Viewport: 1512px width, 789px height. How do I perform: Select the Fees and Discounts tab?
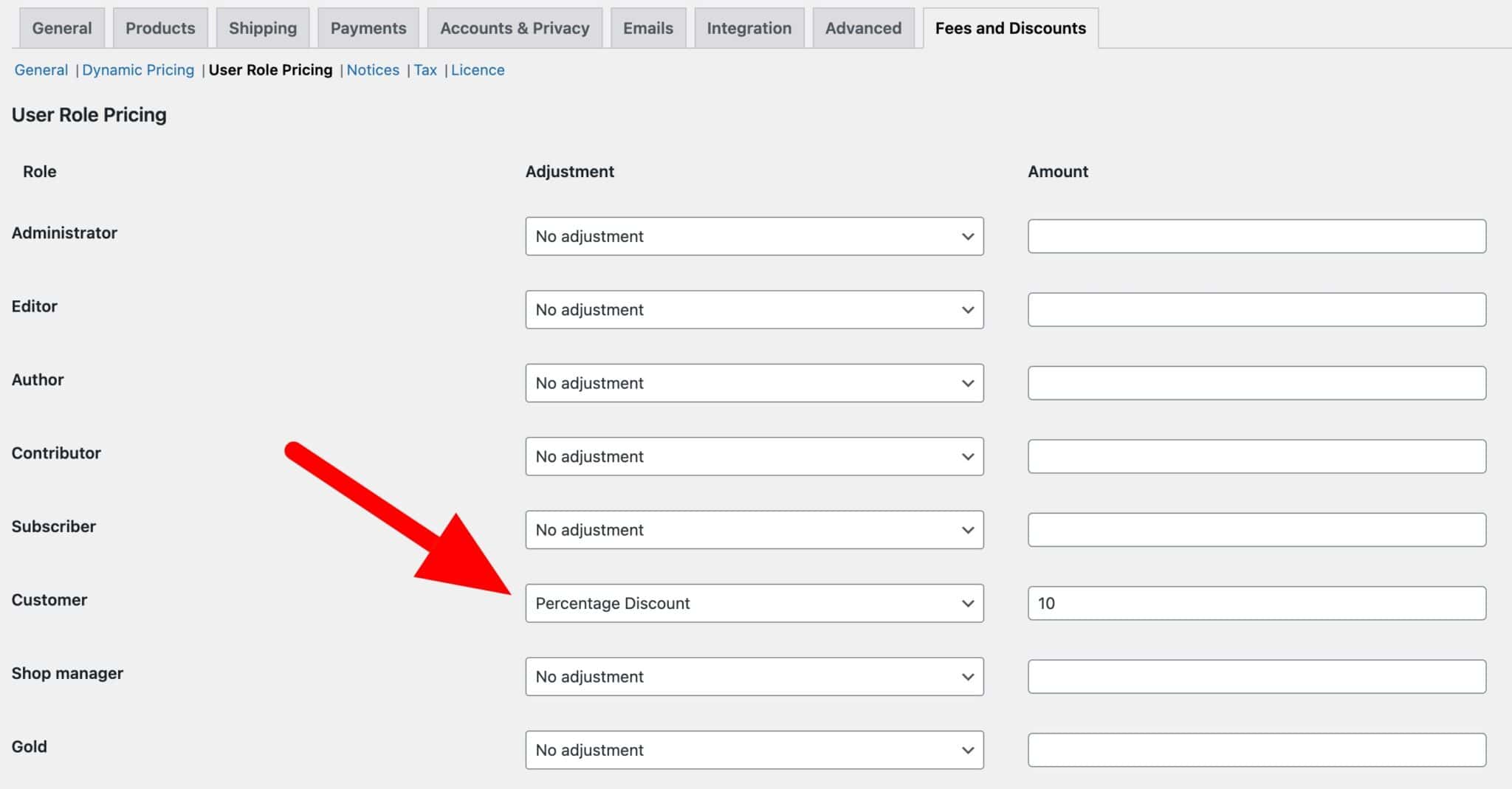tap(1010, 27)
